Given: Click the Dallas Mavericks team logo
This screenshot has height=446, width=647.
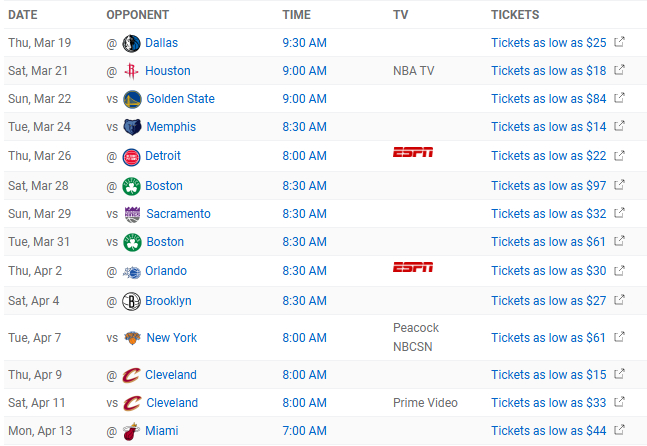Looking at the screenshot, I should (x=131, y=43).
